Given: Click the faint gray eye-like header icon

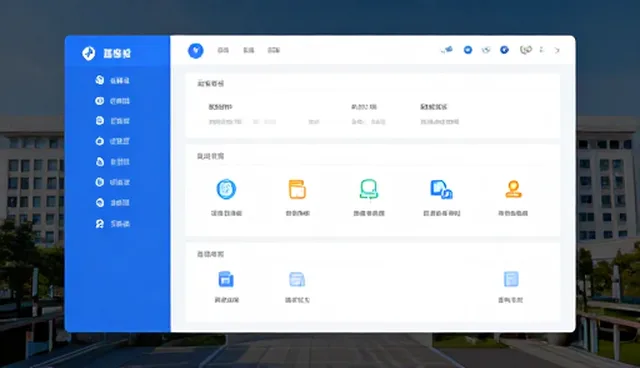Looking at the screenshot, I should (x=486, y=50).
